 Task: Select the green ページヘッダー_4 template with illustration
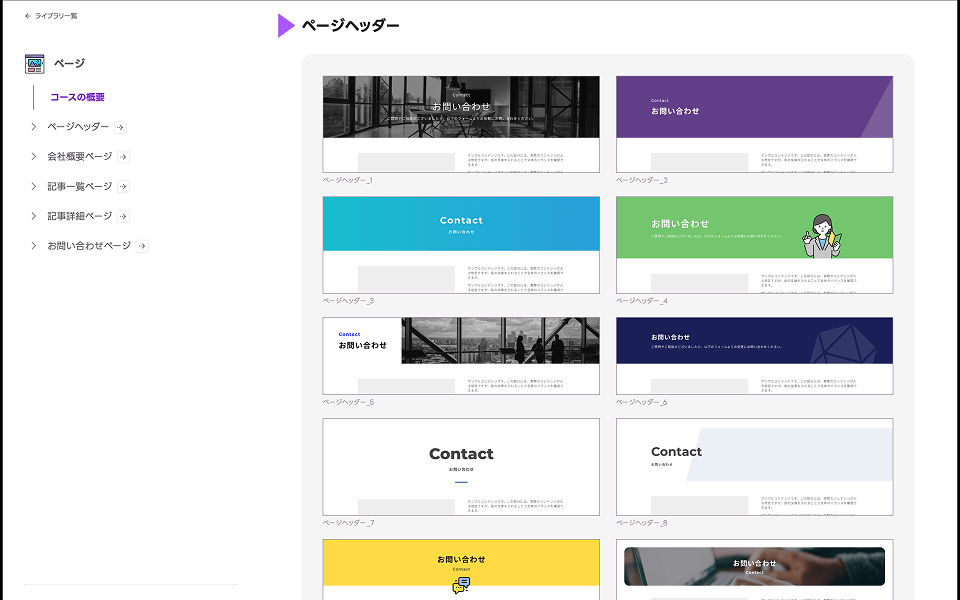(754, 244)
